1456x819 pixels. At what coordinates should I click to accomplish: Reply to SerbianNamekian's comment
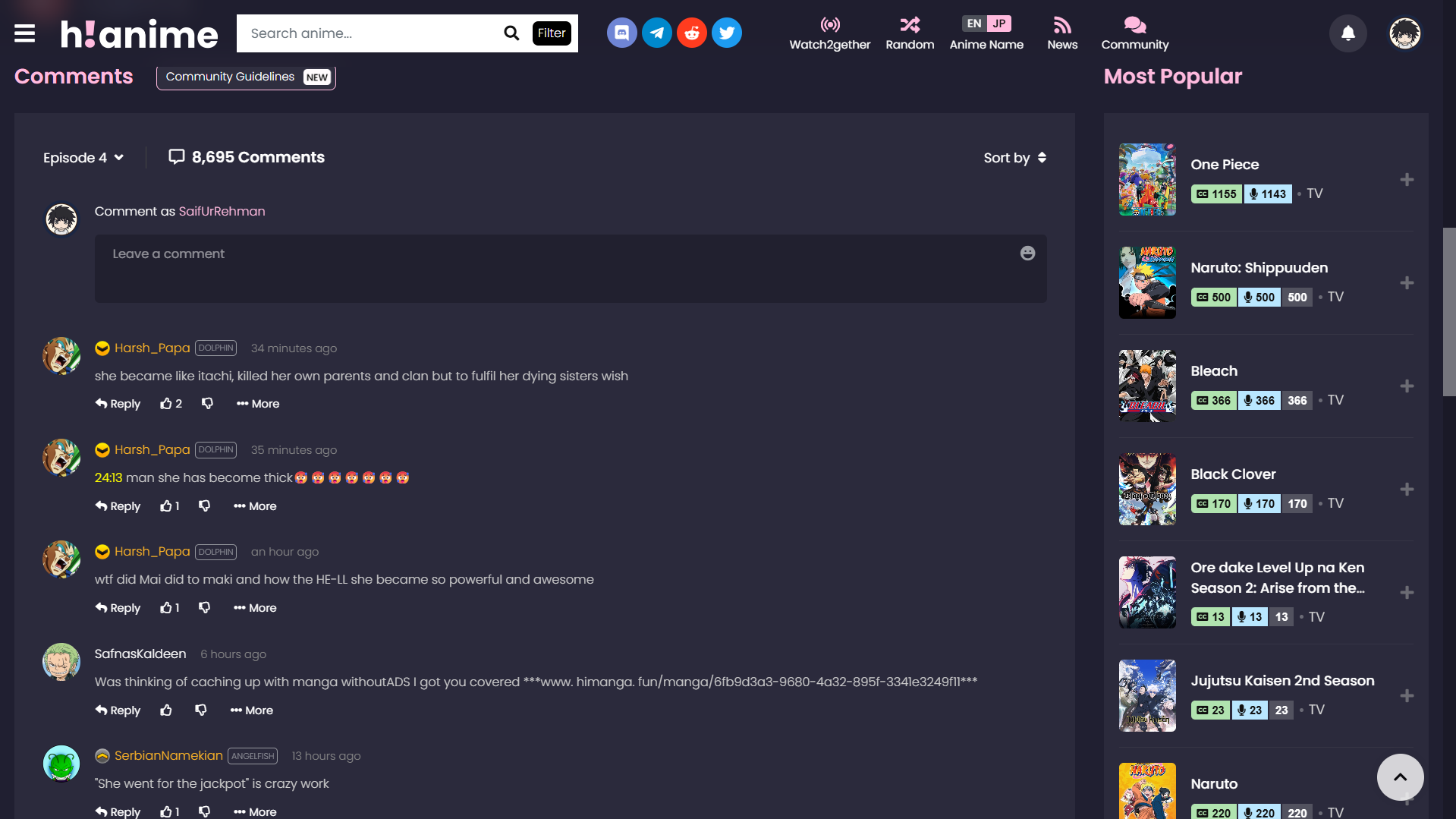118,811
